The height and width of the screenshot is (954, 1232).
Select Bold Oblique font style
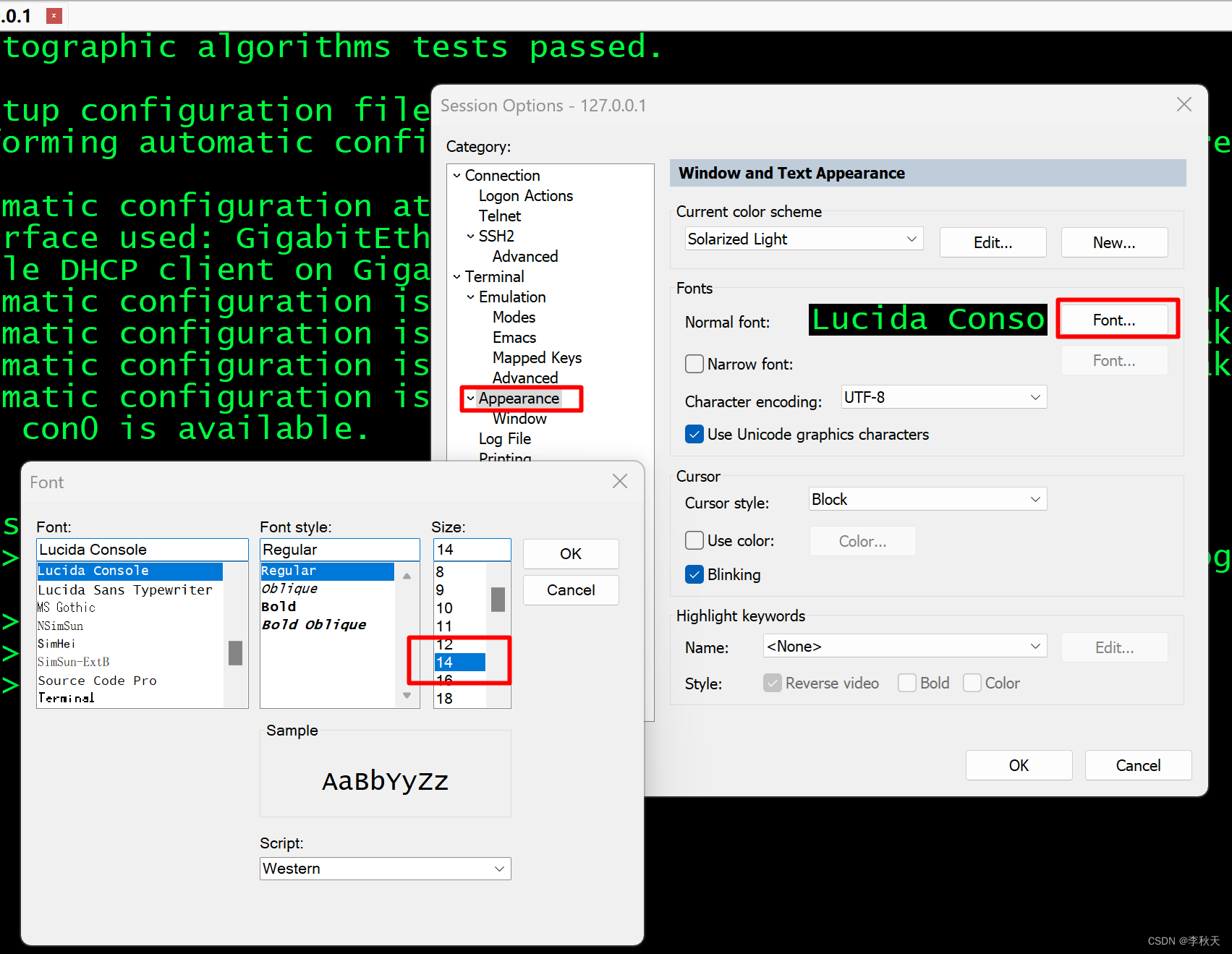(x=314, y=625)
